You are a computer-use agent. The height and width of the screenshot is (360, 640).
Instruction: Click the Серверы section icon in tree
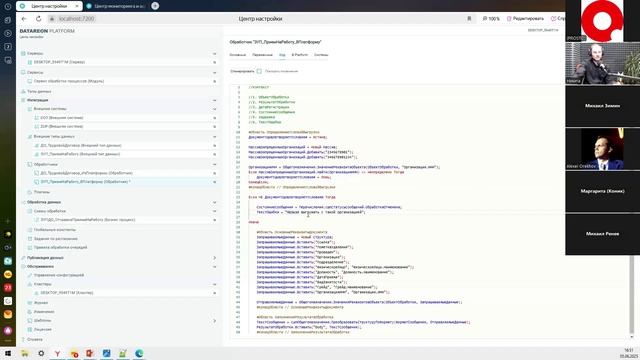23,53
